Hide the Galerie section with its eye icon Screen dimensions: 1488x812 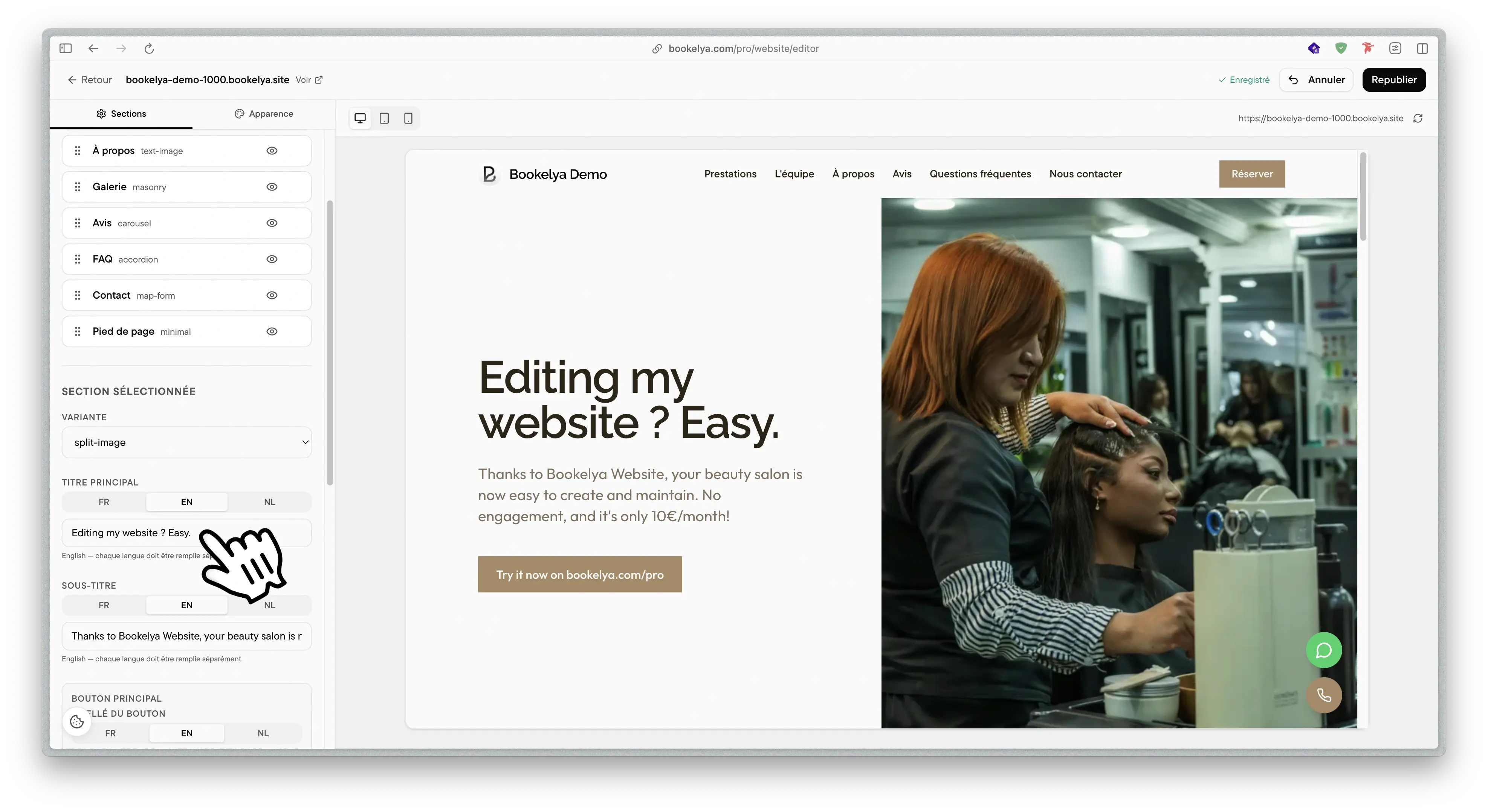(x=272, y=187)
